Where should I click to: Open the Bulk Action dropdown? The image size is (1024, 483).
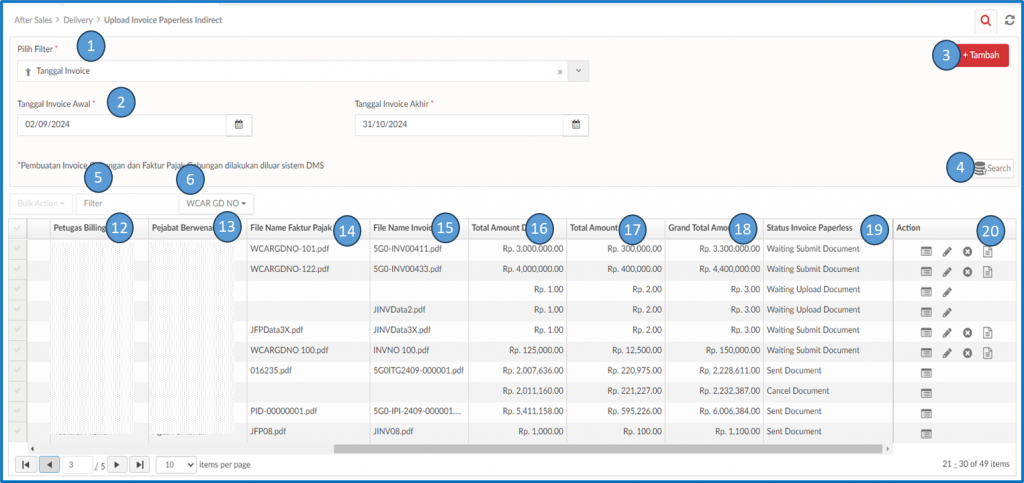click(x=40, y=204)
